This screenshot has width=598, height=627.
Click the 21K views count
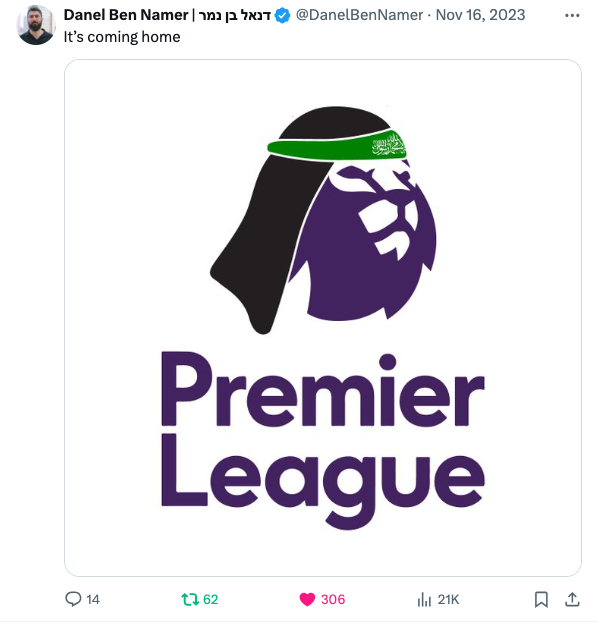coord(448,599)
